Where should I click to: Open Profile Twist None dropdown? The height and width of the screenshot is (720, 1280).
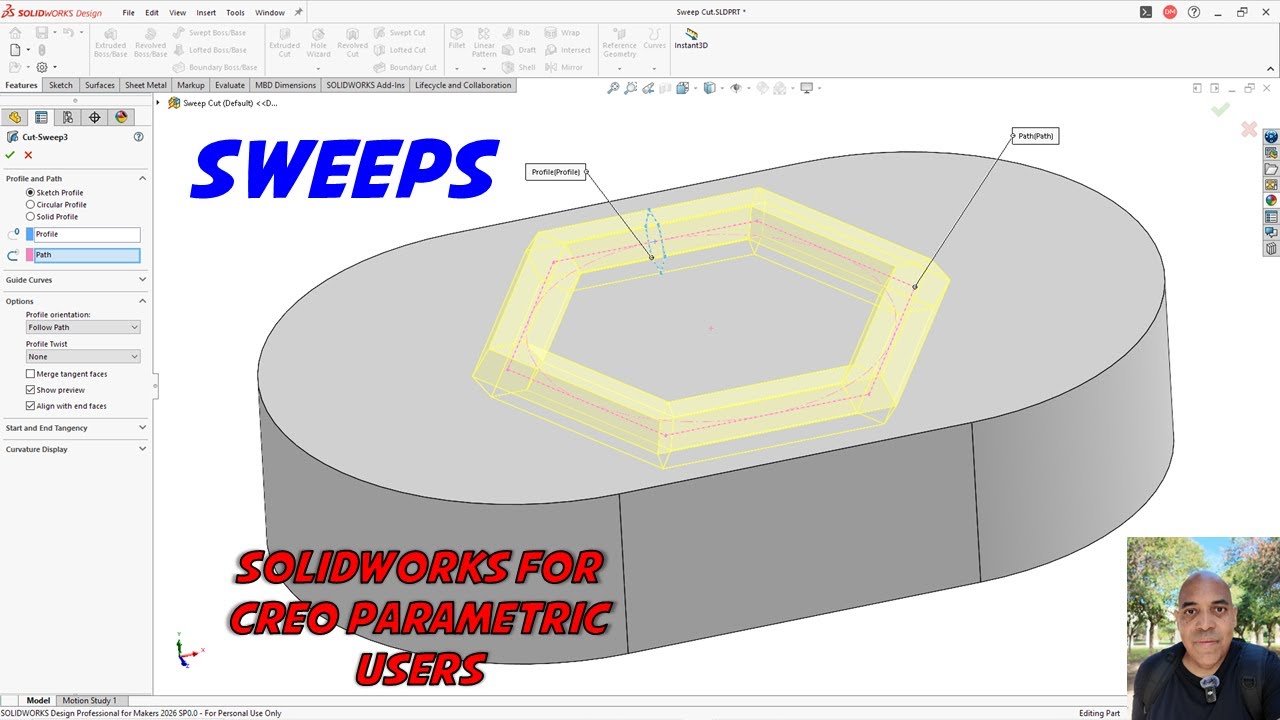(83, 356)
